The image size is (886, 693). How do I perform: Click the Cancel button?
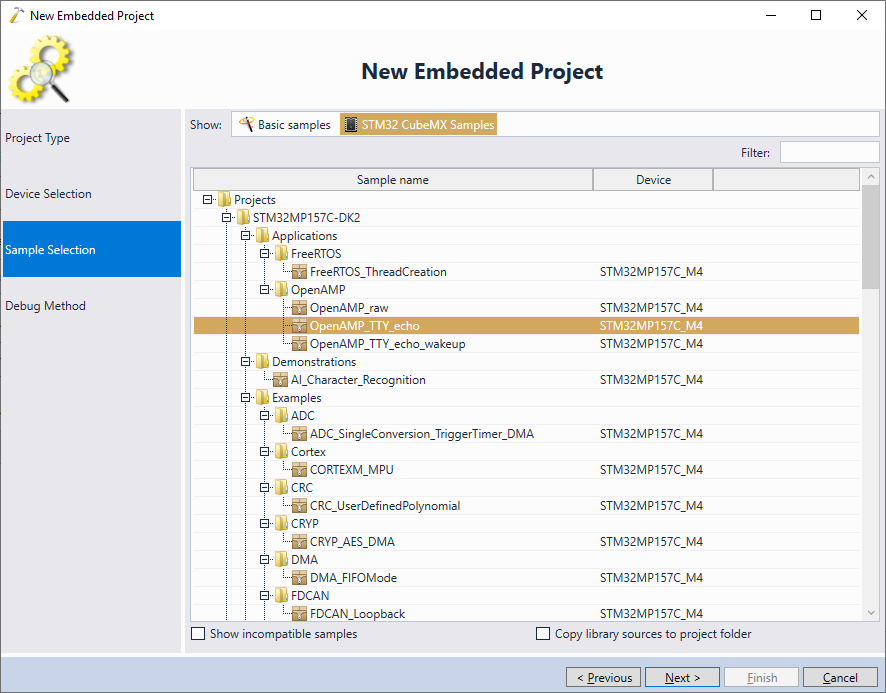click(840, 677)
